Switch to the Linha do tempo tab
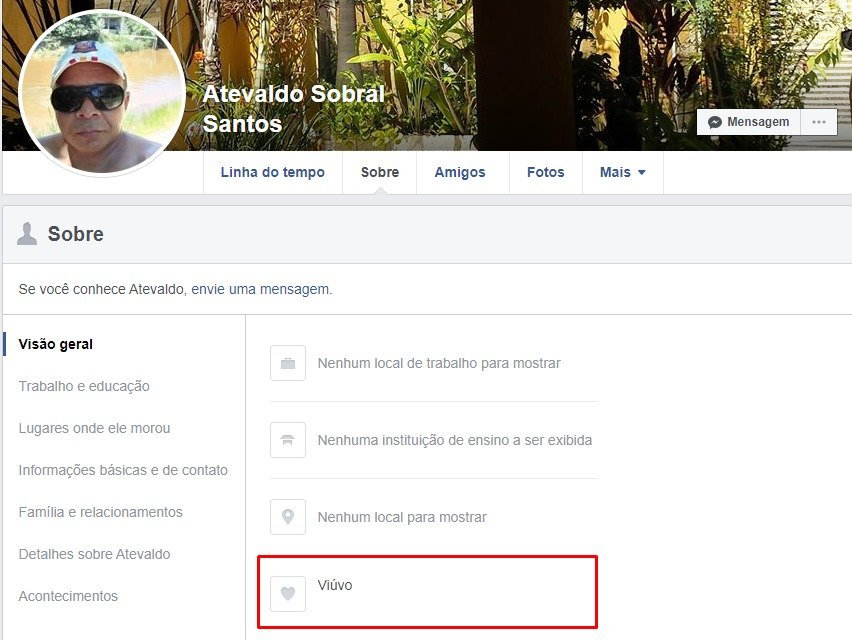Viewport: 852px width, 640px height. coord(273,172)
